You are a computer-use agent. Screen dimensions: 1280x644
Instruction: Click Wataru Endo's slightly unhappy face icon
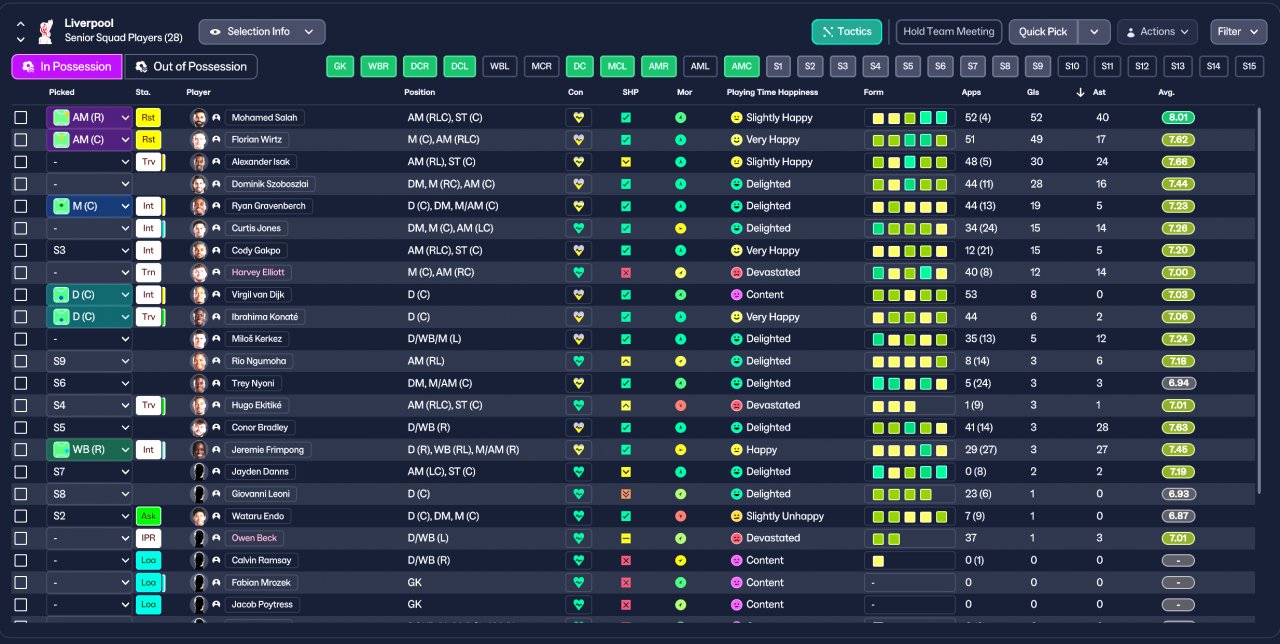click(x=737, y=516)
